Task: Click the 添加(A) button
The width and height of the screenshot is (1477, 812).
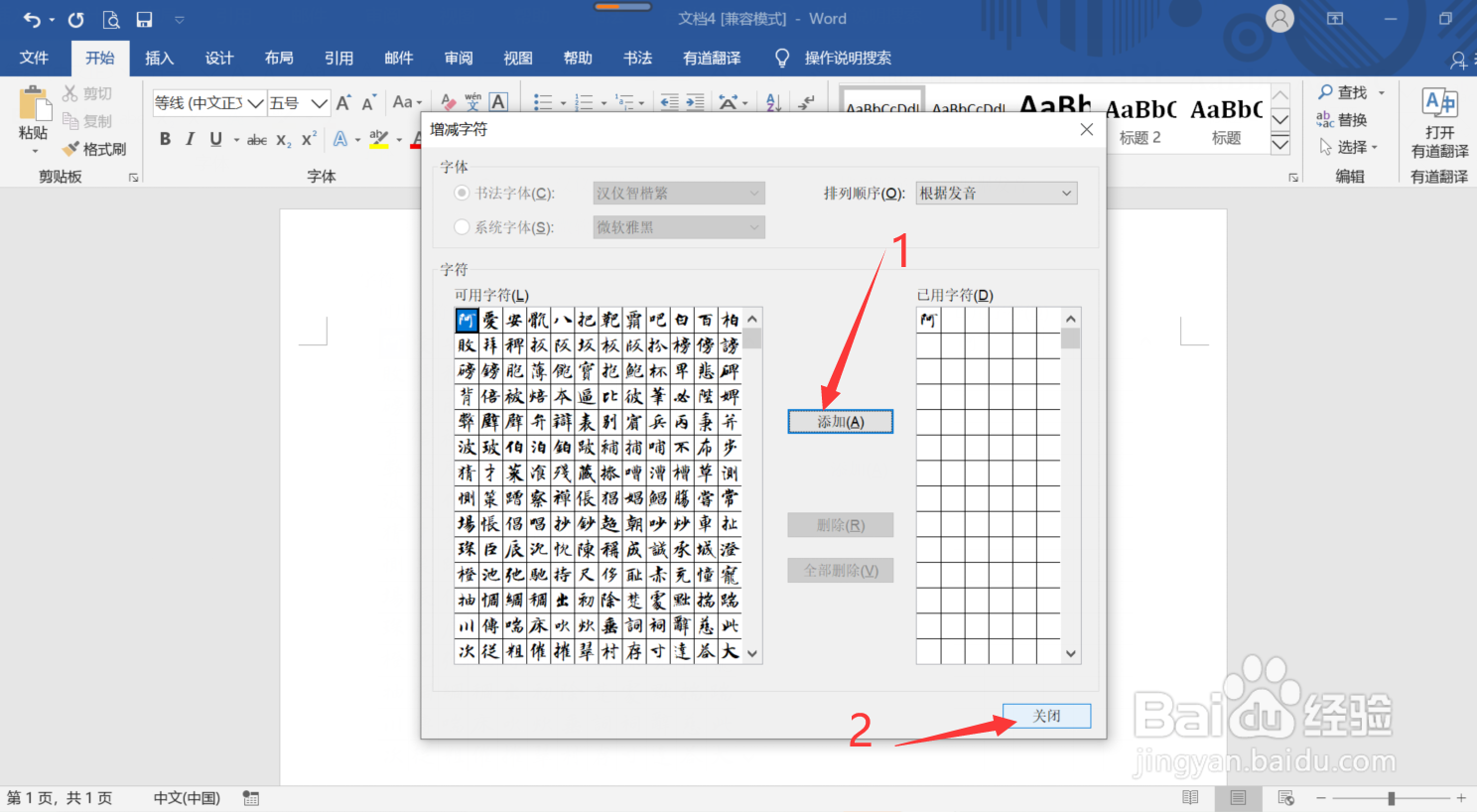Action: 841,422
